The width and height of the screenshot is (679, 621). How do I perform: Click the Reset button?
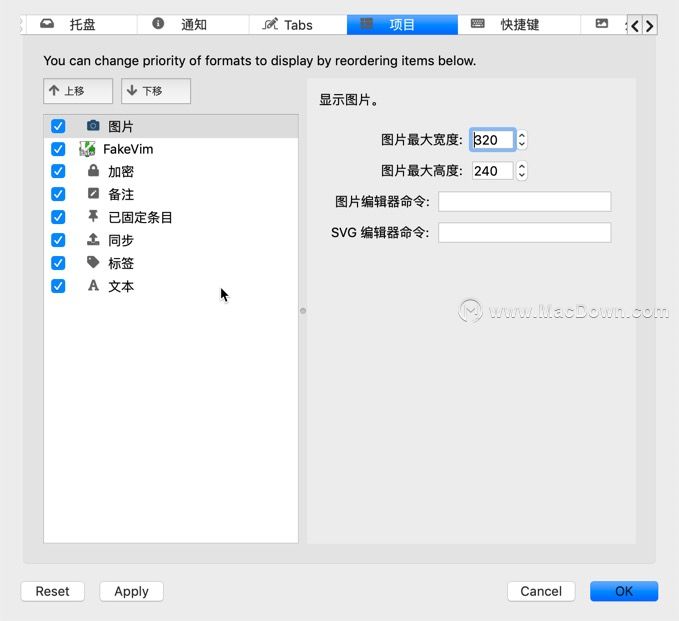point(52,591)
